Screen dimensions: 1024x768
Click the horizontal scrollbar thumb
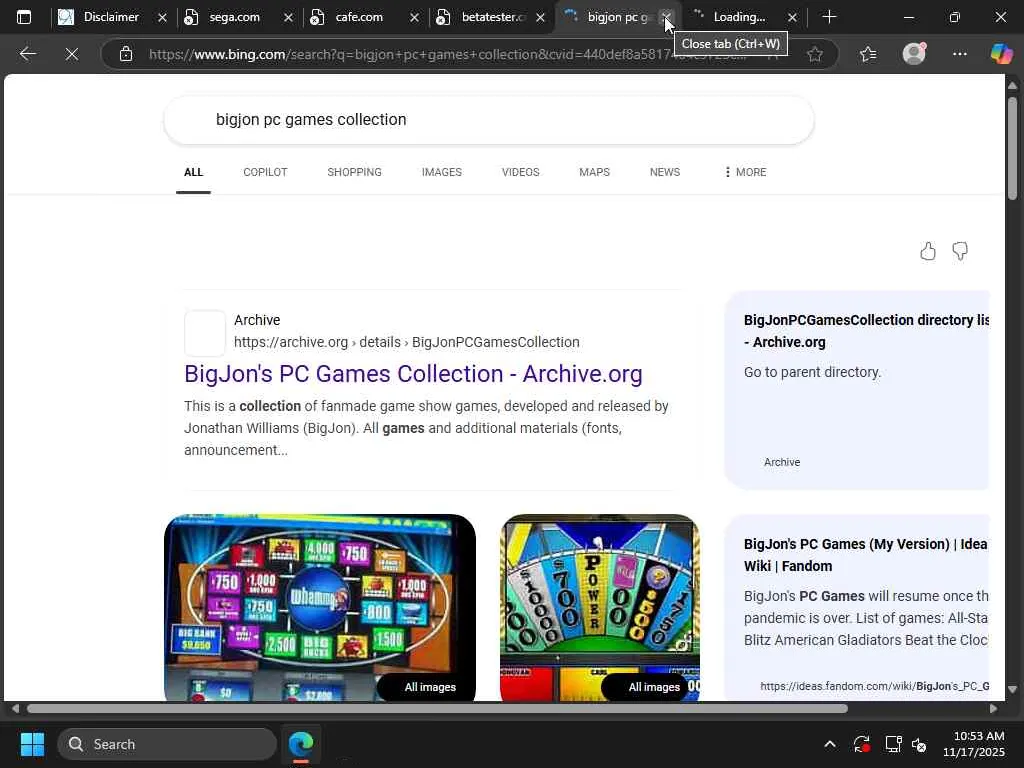pos(437,709)
